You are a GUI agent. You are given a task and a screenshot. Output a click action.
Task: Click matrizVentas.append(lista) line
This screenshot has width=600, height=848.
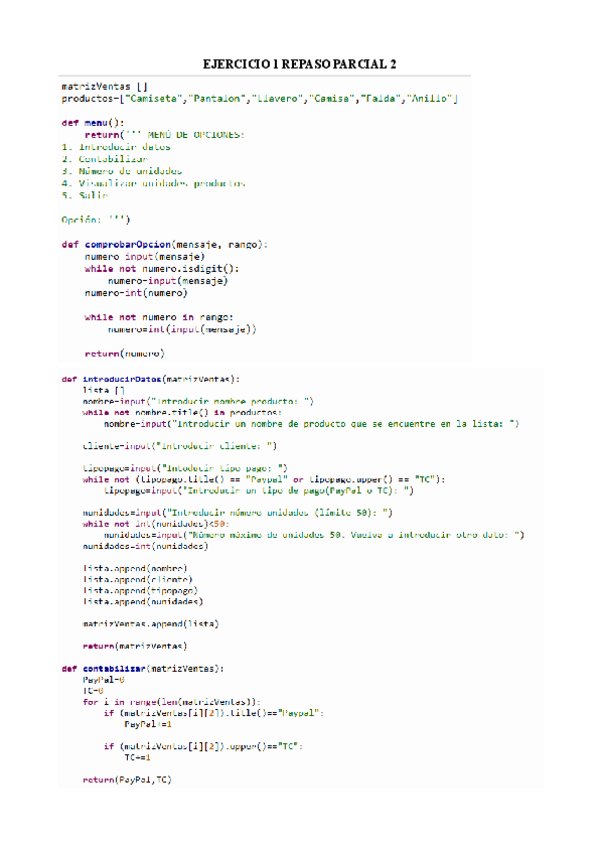(150, 624)
